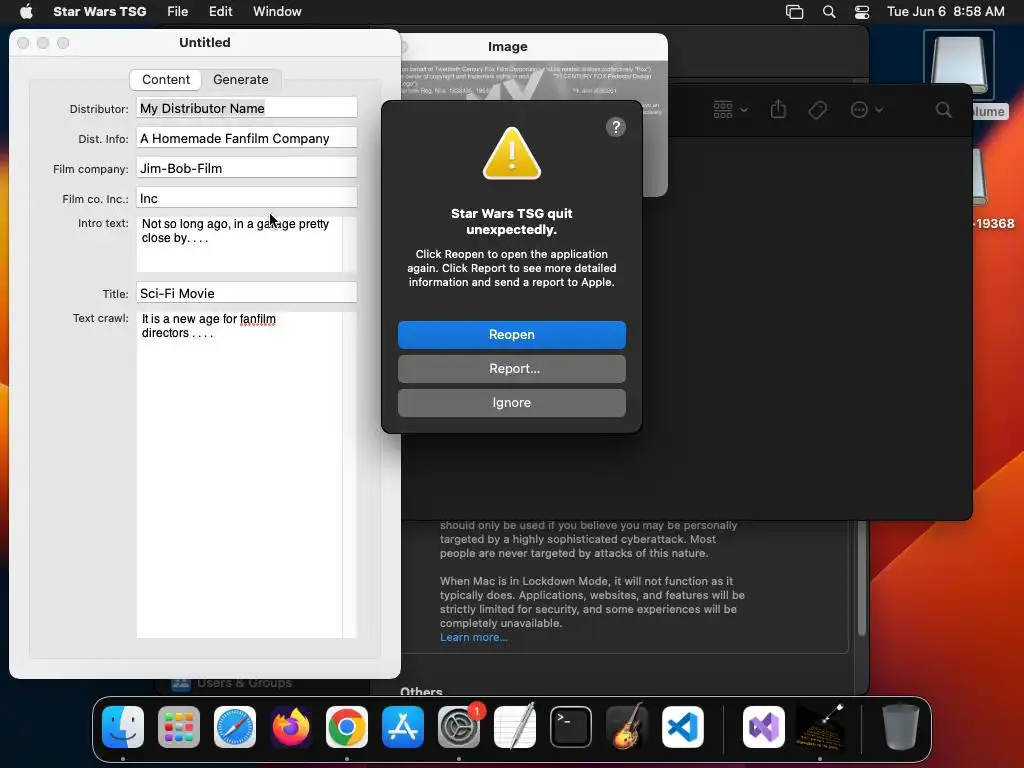The image size is (1024, 768).
Task: Open the Trash from the Dock
Action: tap(901, 727)
